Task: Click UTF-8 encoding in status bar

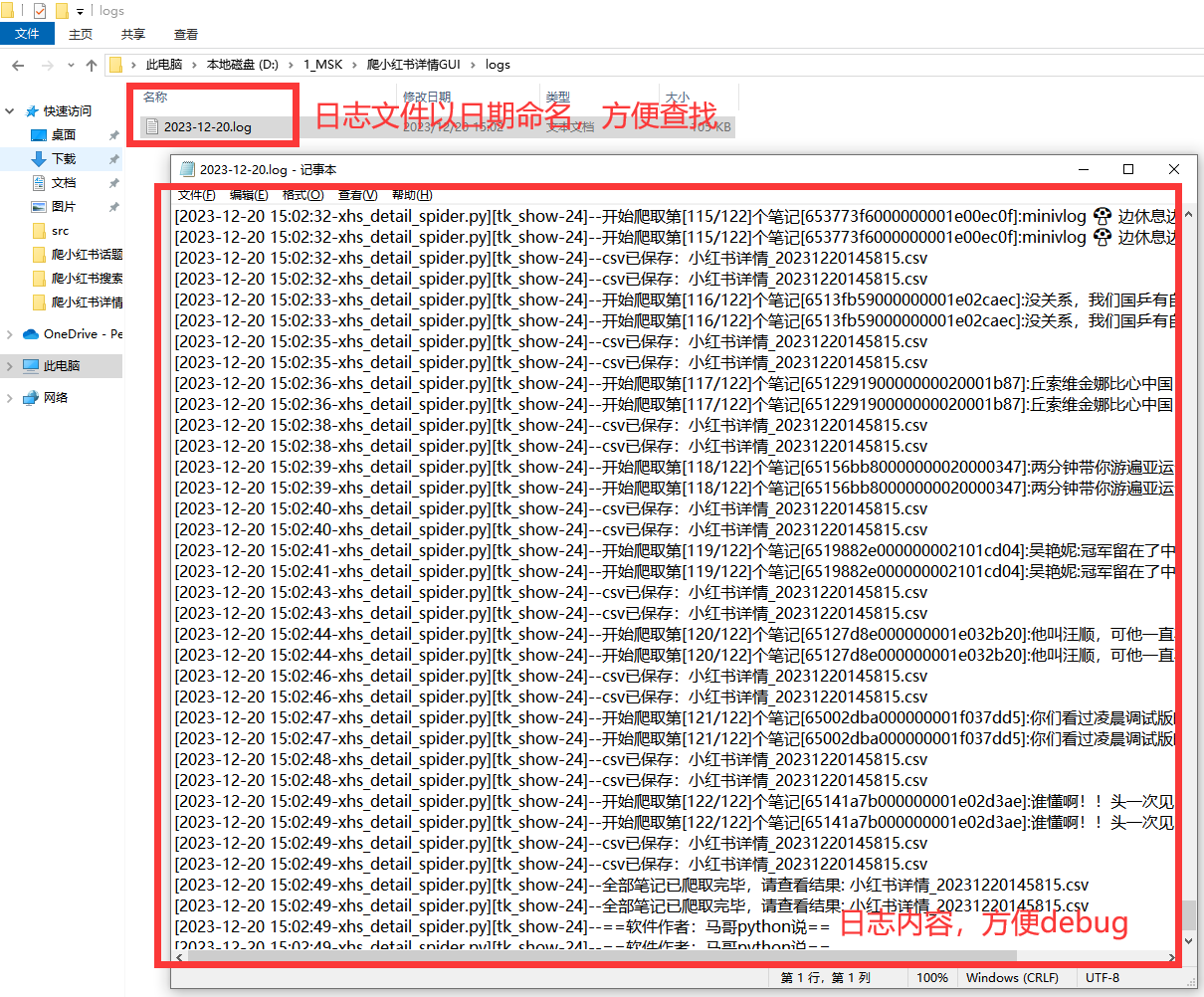Action: [1103, 978]
